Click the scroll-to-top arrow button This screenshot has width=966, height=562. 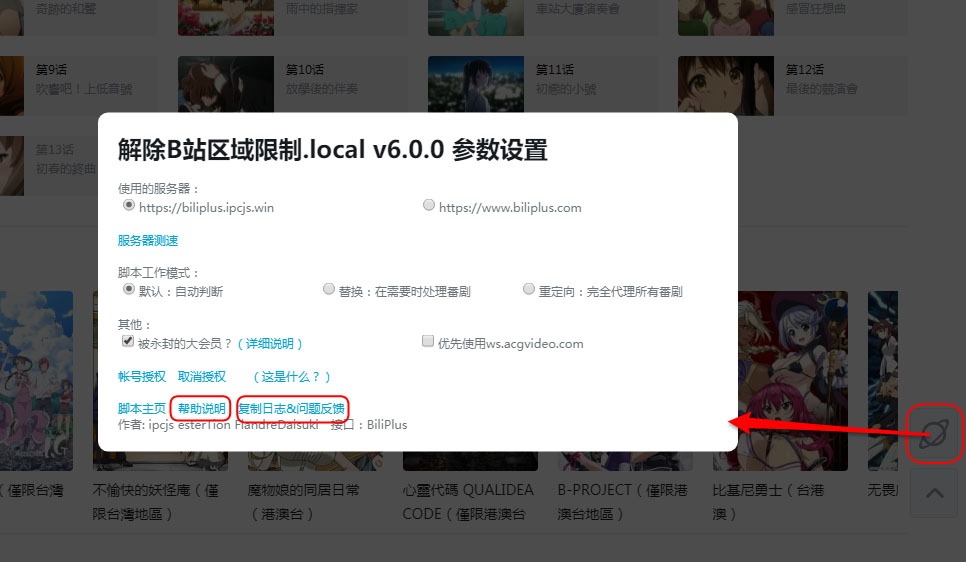(x=934, y=492)
